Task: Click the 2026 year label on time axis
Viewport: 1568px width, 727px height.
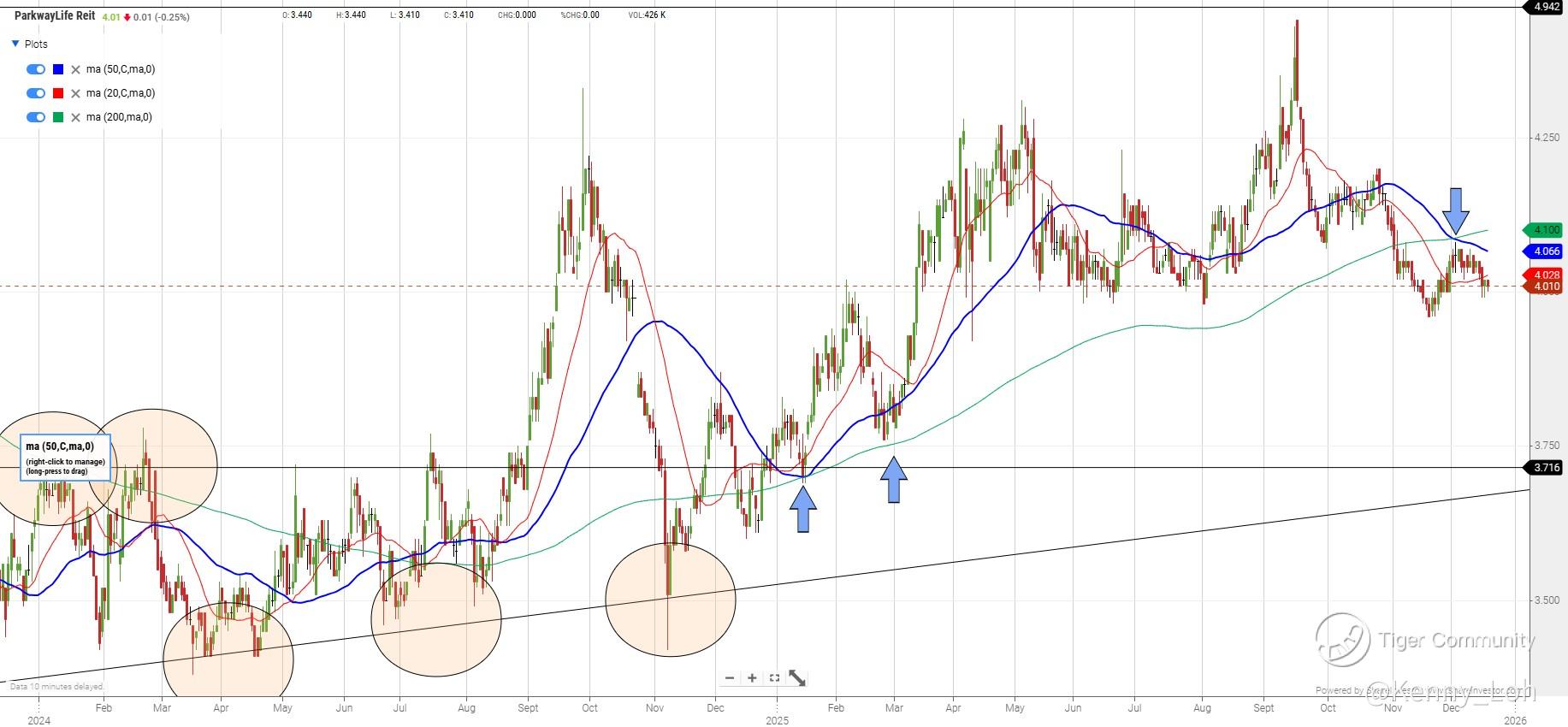Action: click(1515, 720)
